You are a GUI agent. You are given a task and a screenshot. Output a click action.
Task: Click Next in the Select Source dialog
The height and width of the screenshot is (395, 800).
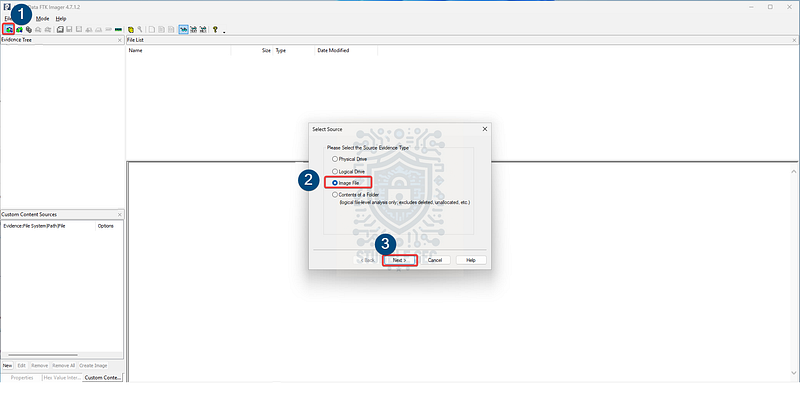tap(400, 260)
